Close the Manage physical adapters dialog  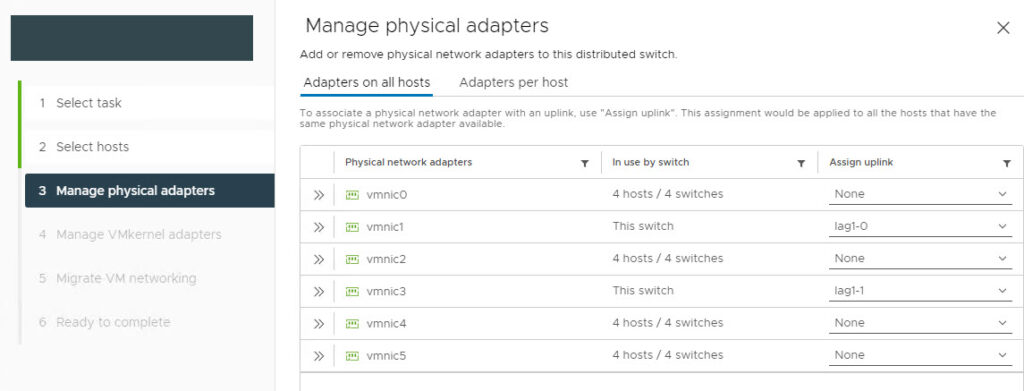pos(1003,27)
